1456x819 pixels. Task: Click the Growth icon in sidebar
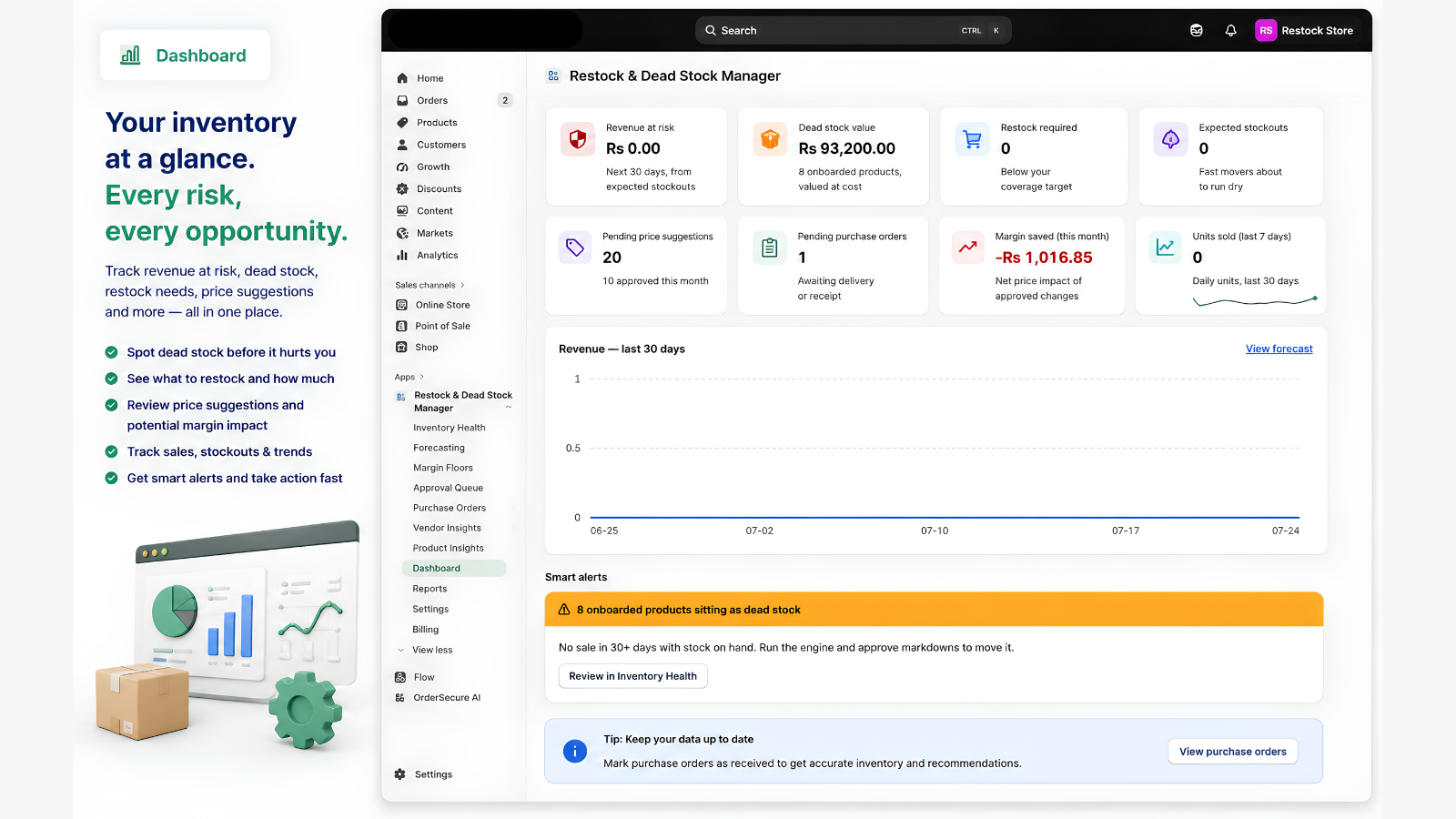pyautogui.click(x=402, y=167)
